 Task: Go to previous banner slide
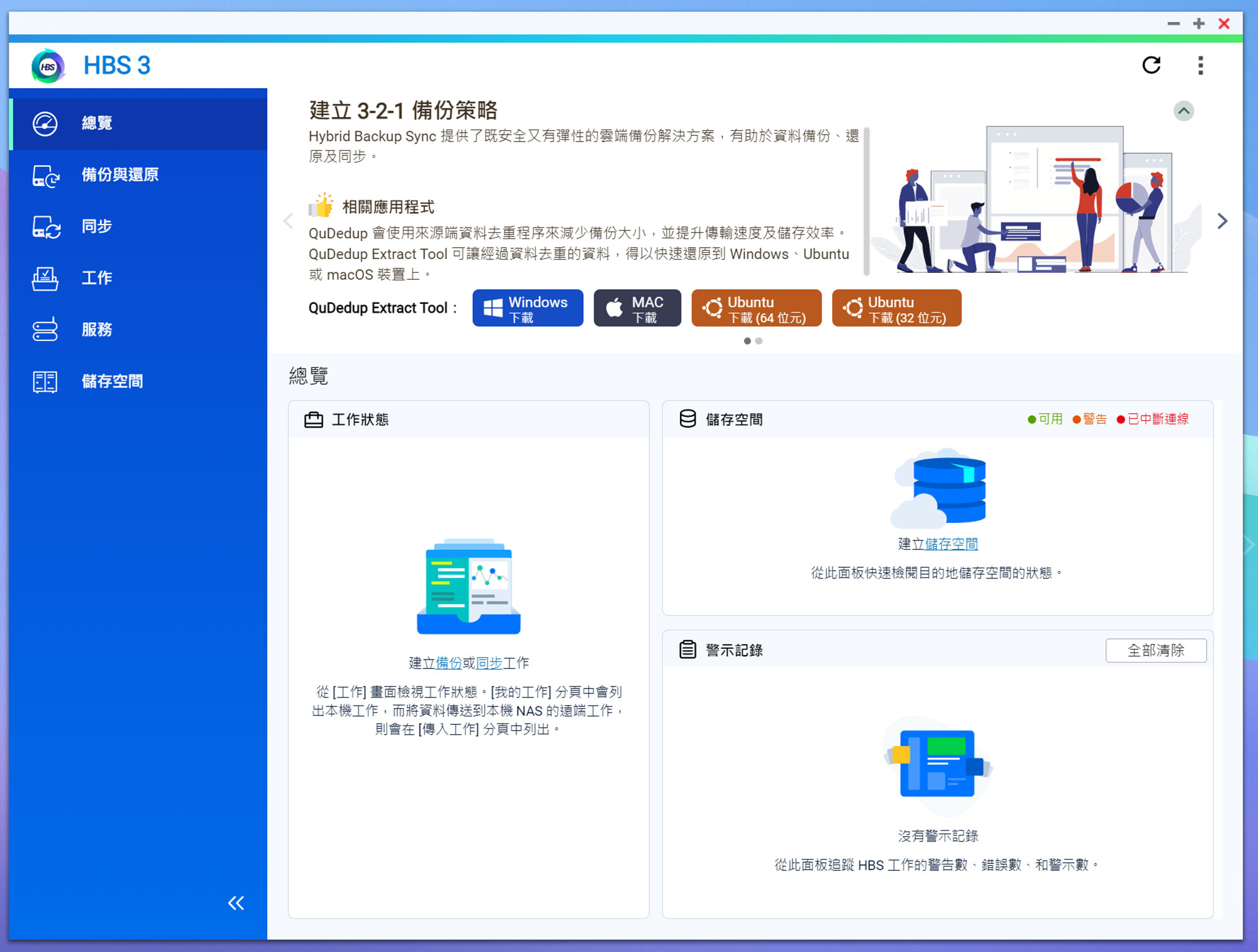tap(289, 221)
